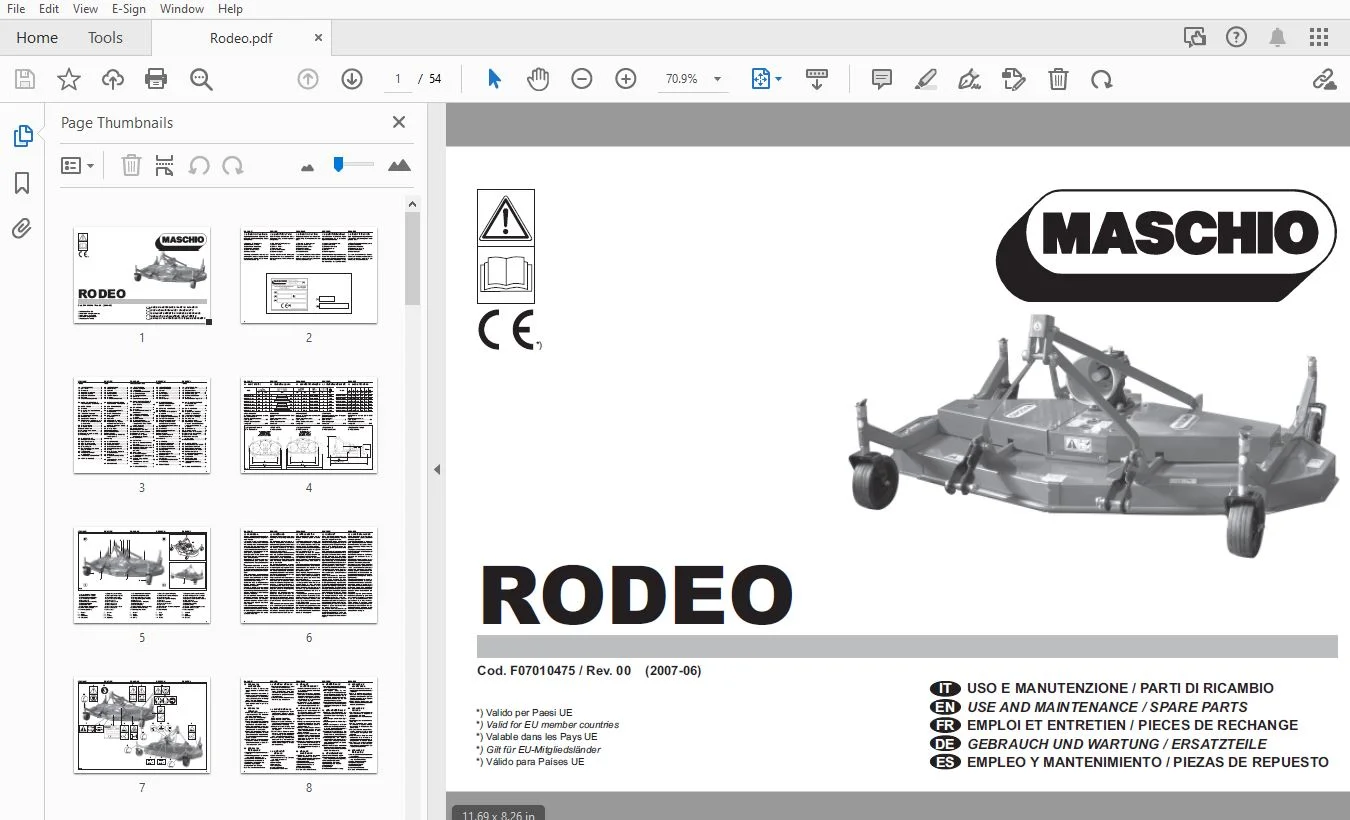
Task: Close the Rodeo.pdf tab
Action: click(x=318, y=38)
